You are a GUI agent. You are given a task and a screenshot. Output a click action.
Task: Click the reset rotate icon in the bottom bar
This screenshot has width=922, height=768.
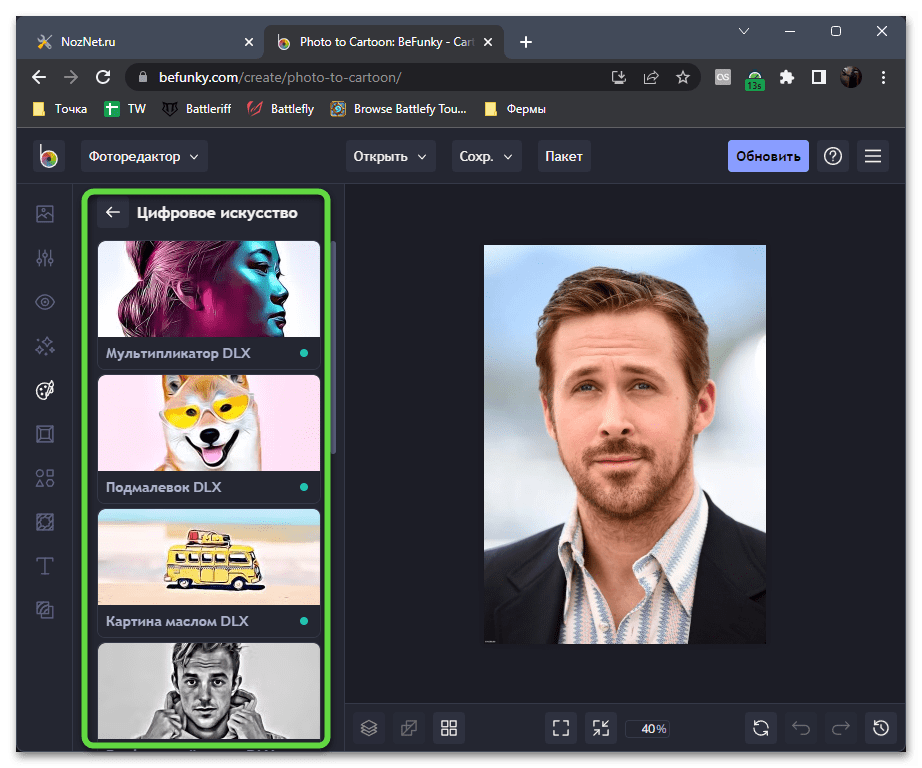click(x=761, y=729)
